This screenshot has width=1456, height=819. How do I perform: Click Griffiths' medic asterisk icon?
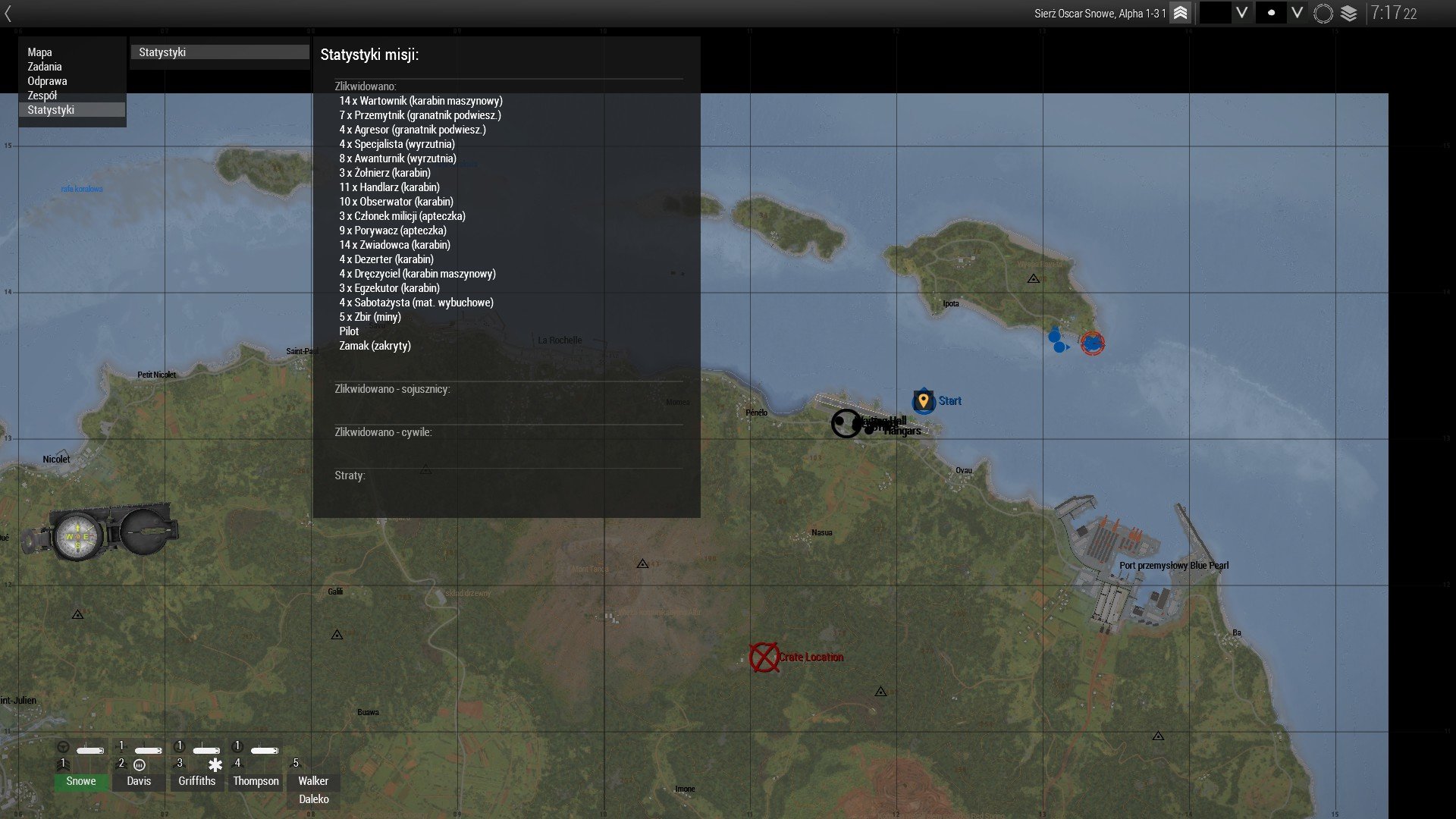(x=215, y=764)
